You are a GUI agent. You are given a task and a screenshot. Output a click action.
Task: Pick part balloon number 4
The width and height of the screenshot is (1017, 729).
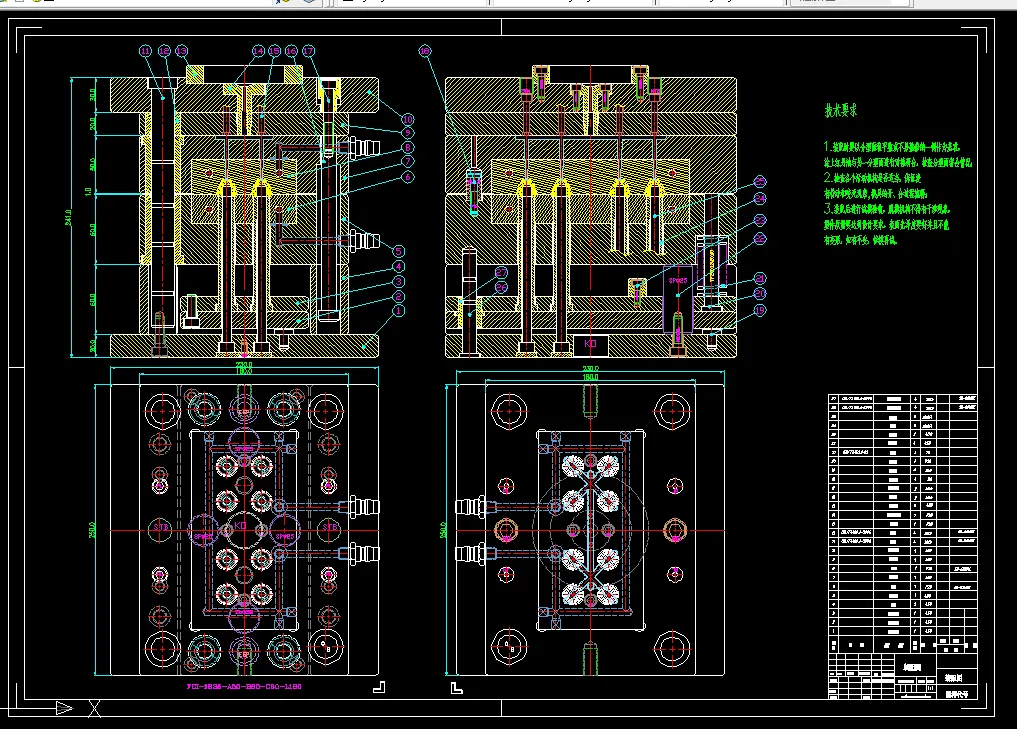point(399,267)
